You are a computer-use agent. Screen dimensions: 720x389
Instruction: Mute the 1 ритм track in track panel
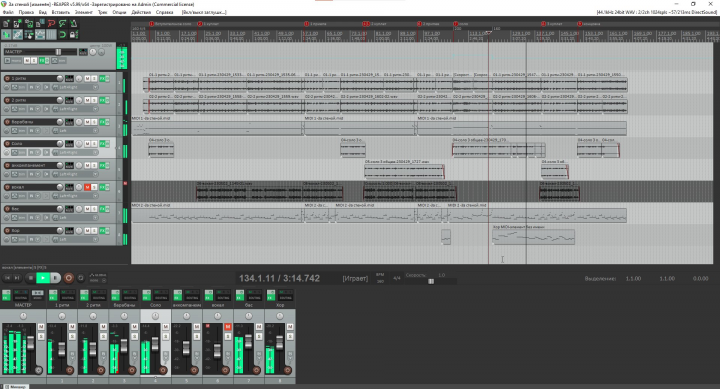click(x=87, y=79)
